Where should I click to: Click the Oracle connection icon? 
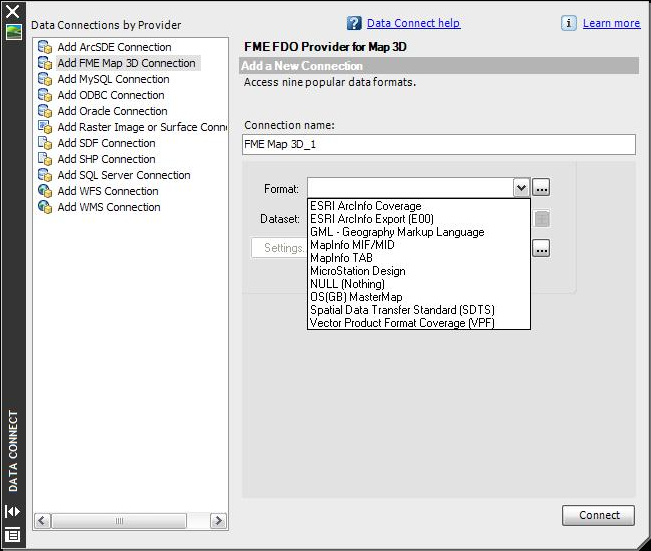tap(45, 111)
